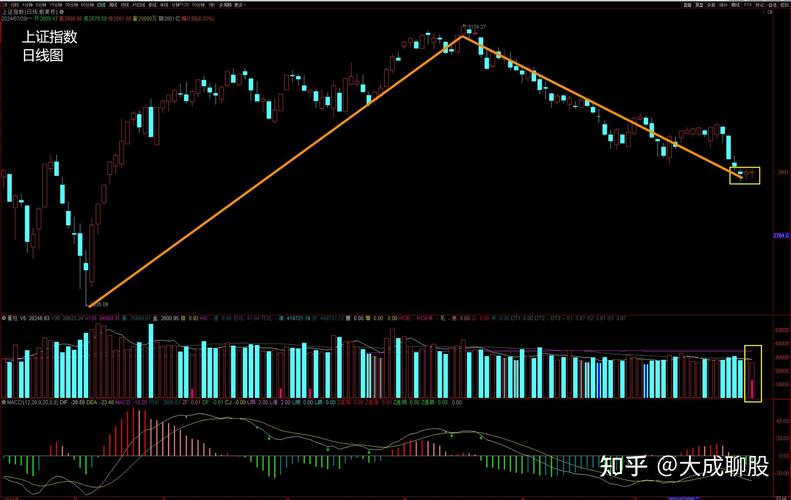Screen dimensions: 791x500
Task: Click the 2764 price tag on right axis
Action: click(x=781, y=235)
